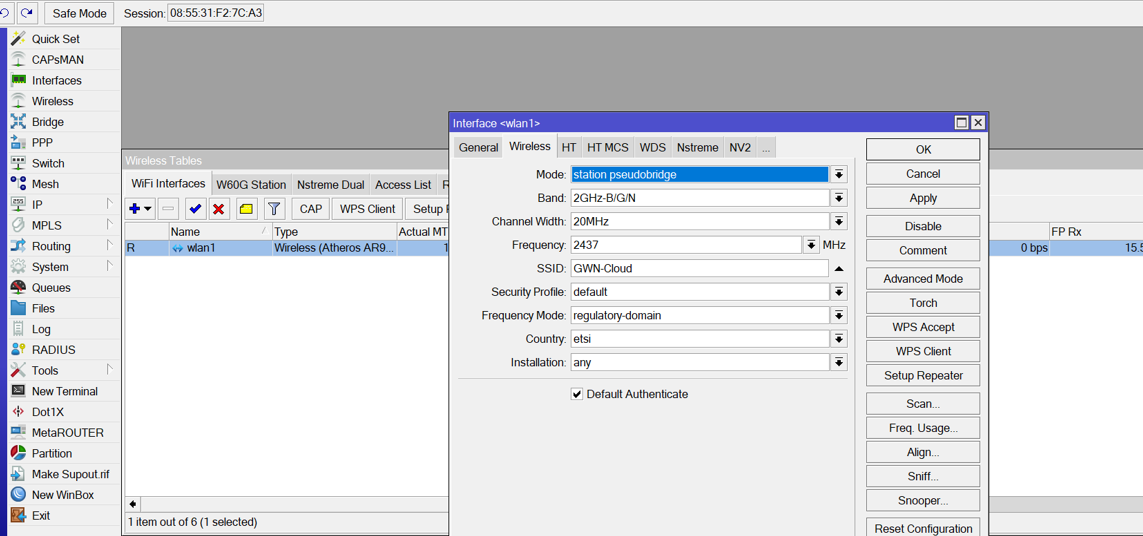Image resolution: width=1143 pixels, height=536 pixels.
Task: Click the red X Disable icon
Action: tap(217, 209)
